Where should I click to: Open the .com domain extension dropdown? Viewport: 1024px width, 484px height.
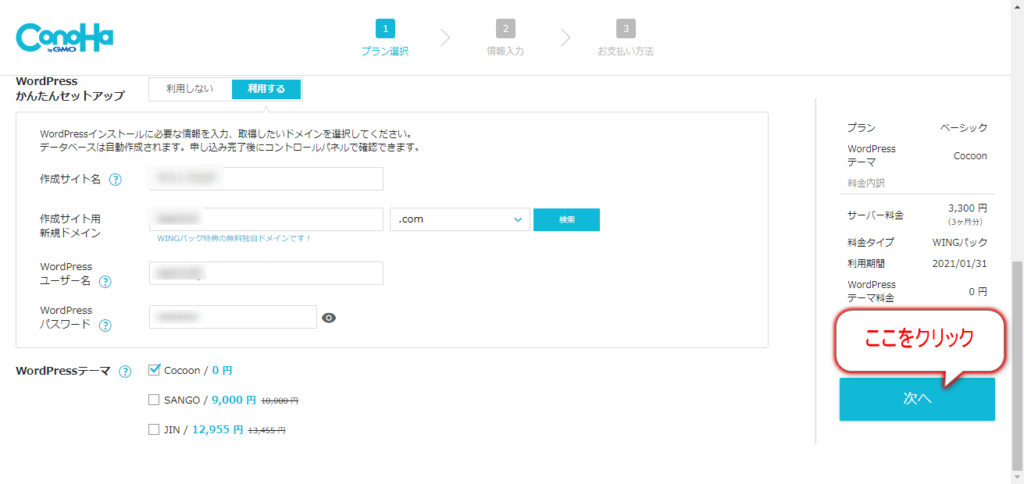[x=460, y=219]
